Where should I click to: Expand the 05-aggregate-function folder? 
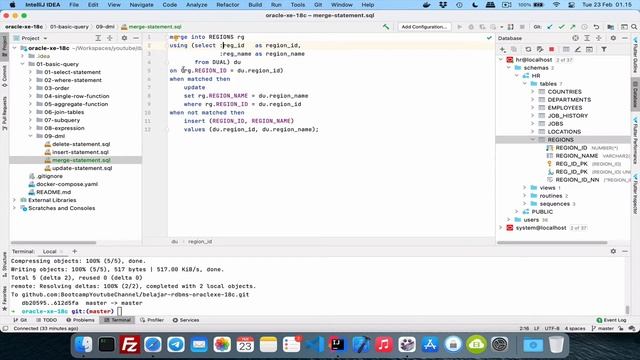[x=30, y=104]
